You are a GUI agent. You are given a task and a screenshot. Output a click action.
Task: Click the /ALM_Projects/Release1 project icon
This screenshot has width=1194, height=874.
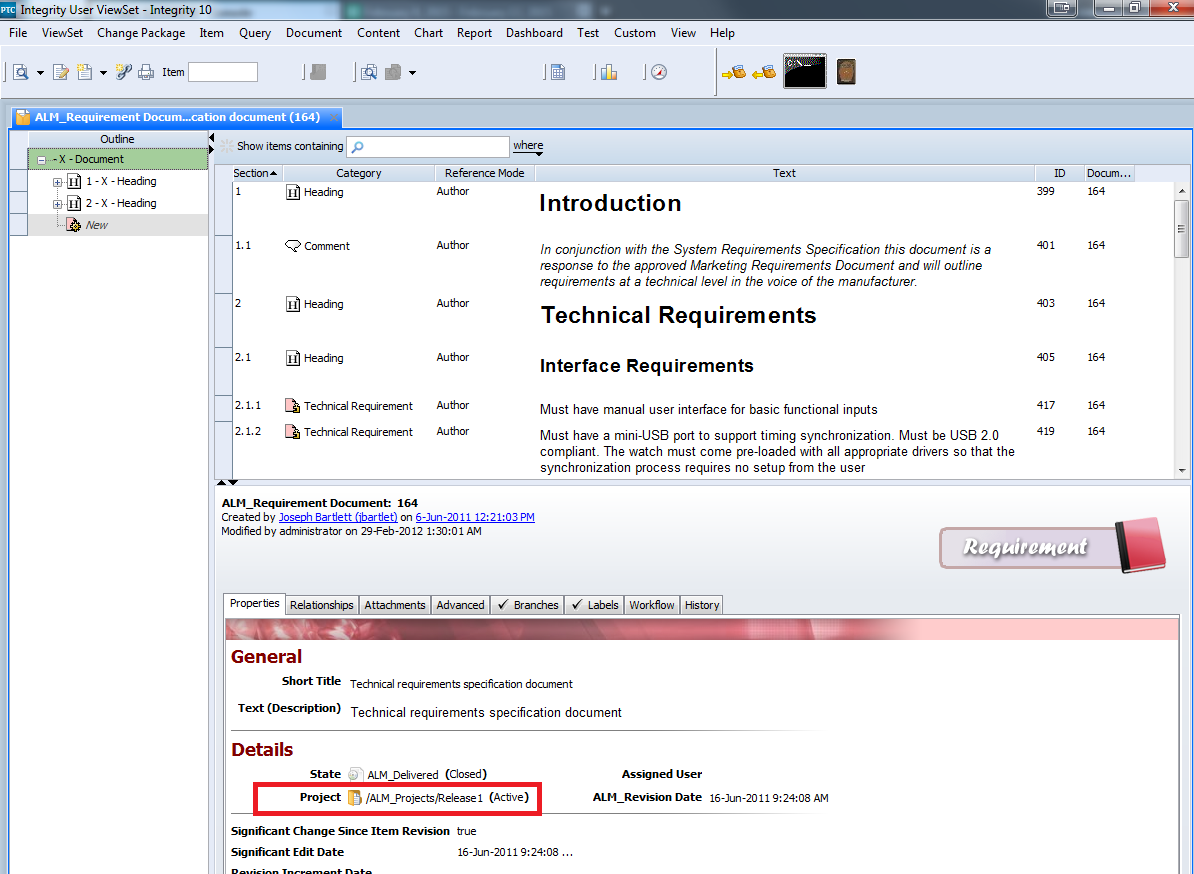355,798
